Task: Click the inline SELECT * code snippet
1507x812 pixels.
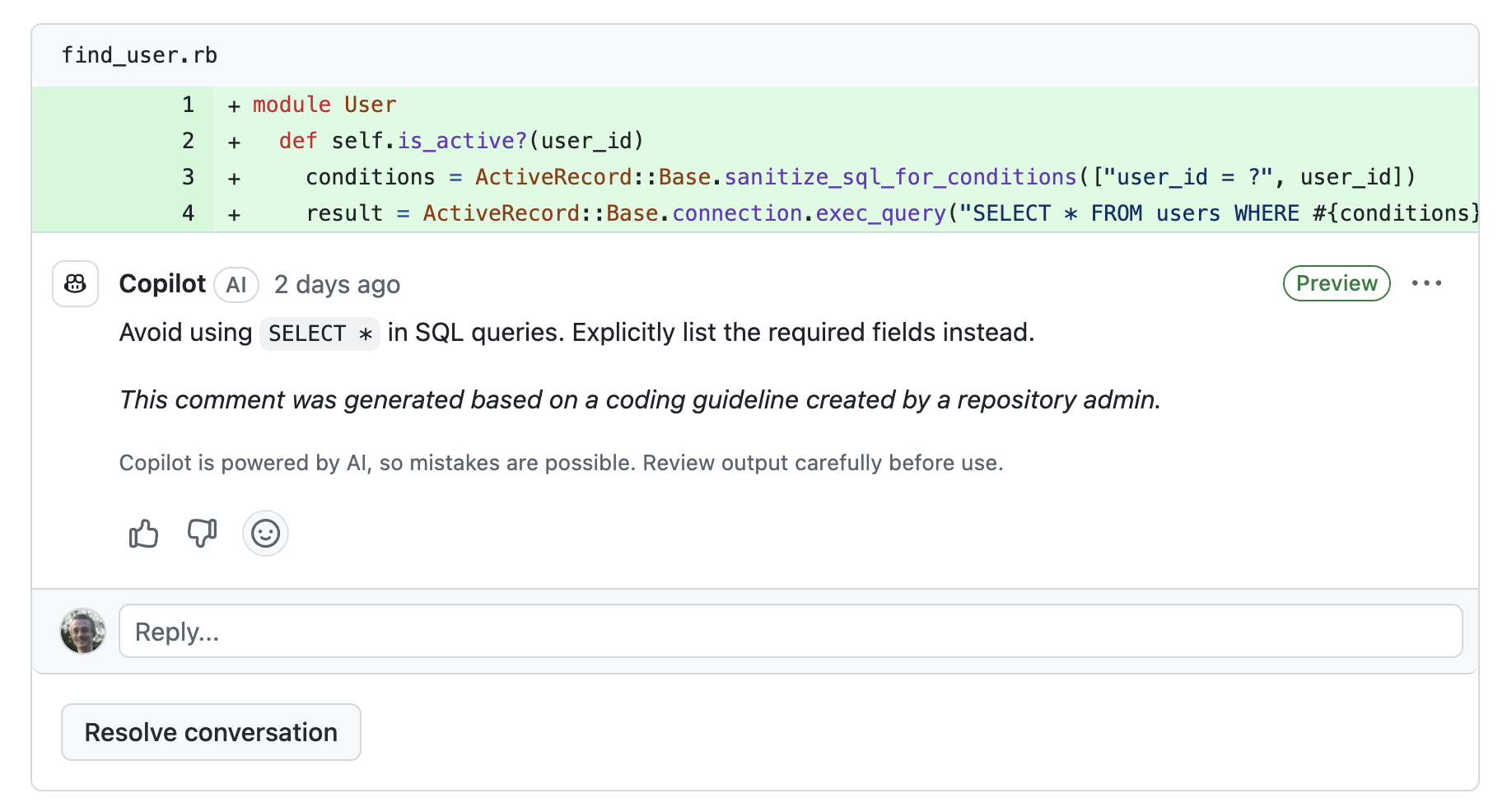Action: 320,334
